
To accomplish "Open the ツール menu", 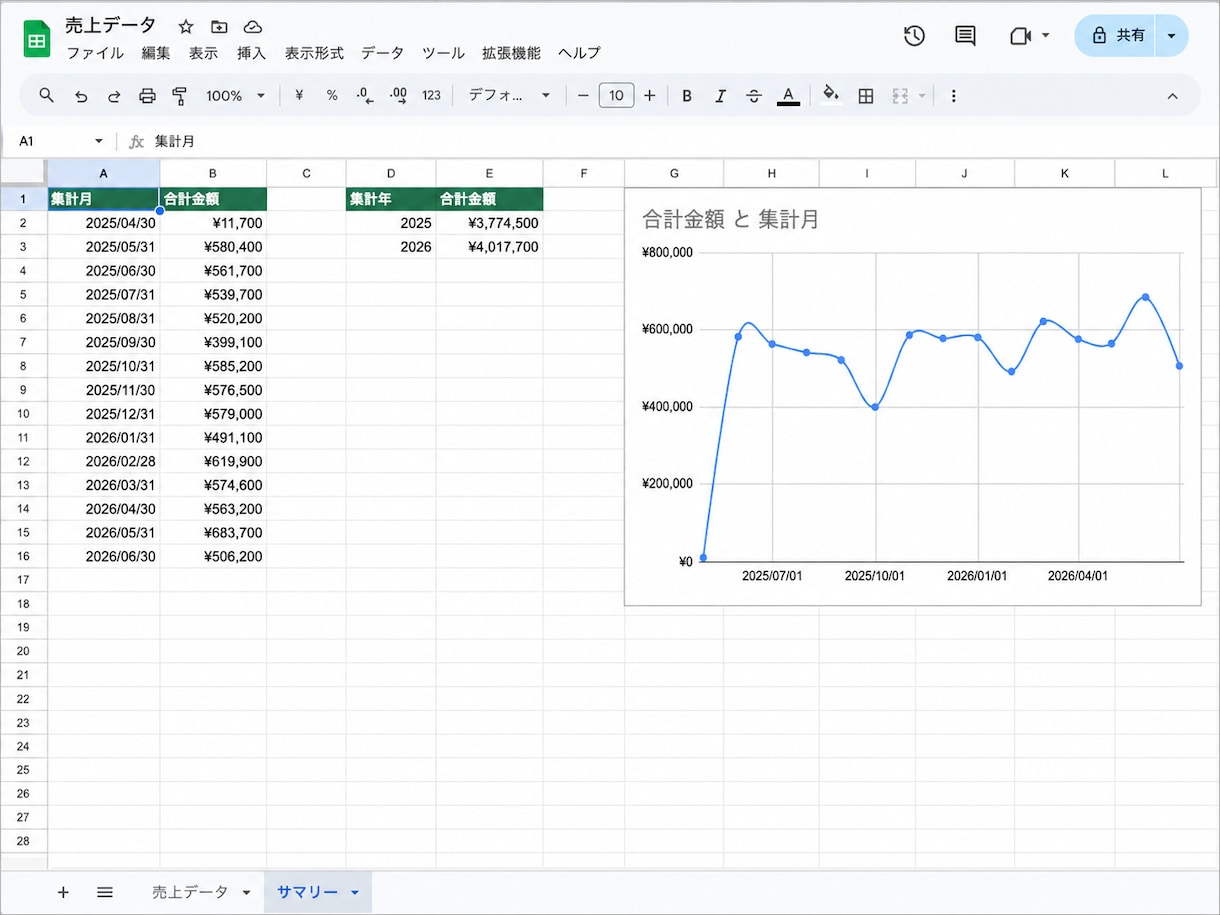I will 443,53.
